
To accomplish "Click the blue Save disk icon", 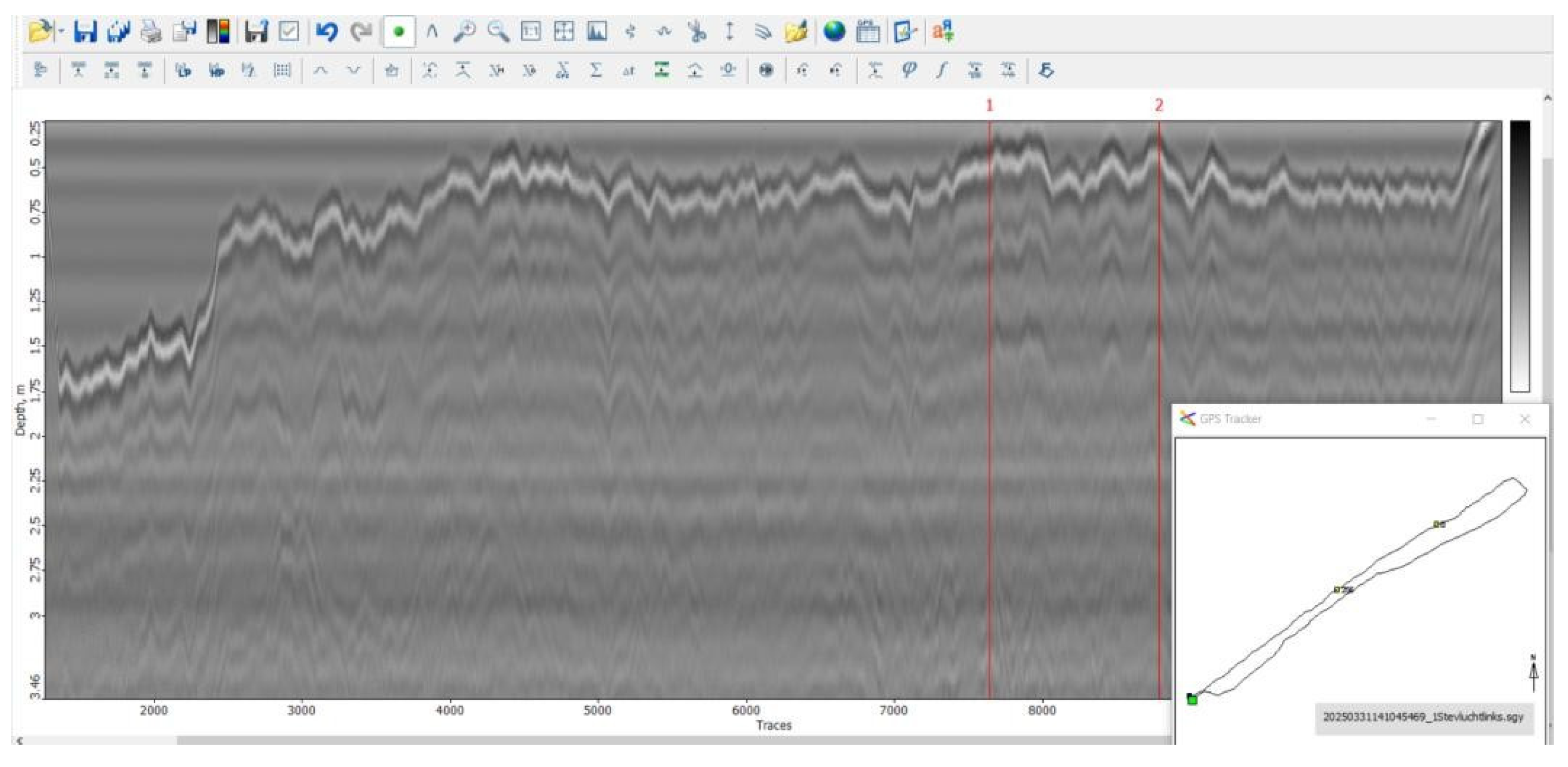I will [x=85, y=30].
